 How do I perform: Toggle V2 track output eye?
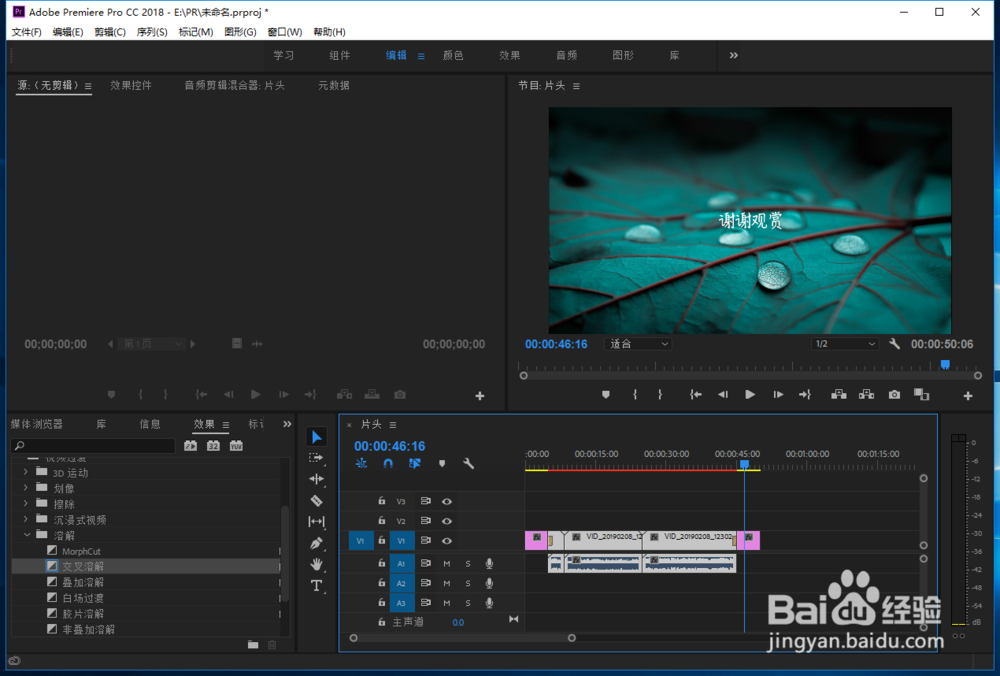pyautogui.click(x=447, y=521)
